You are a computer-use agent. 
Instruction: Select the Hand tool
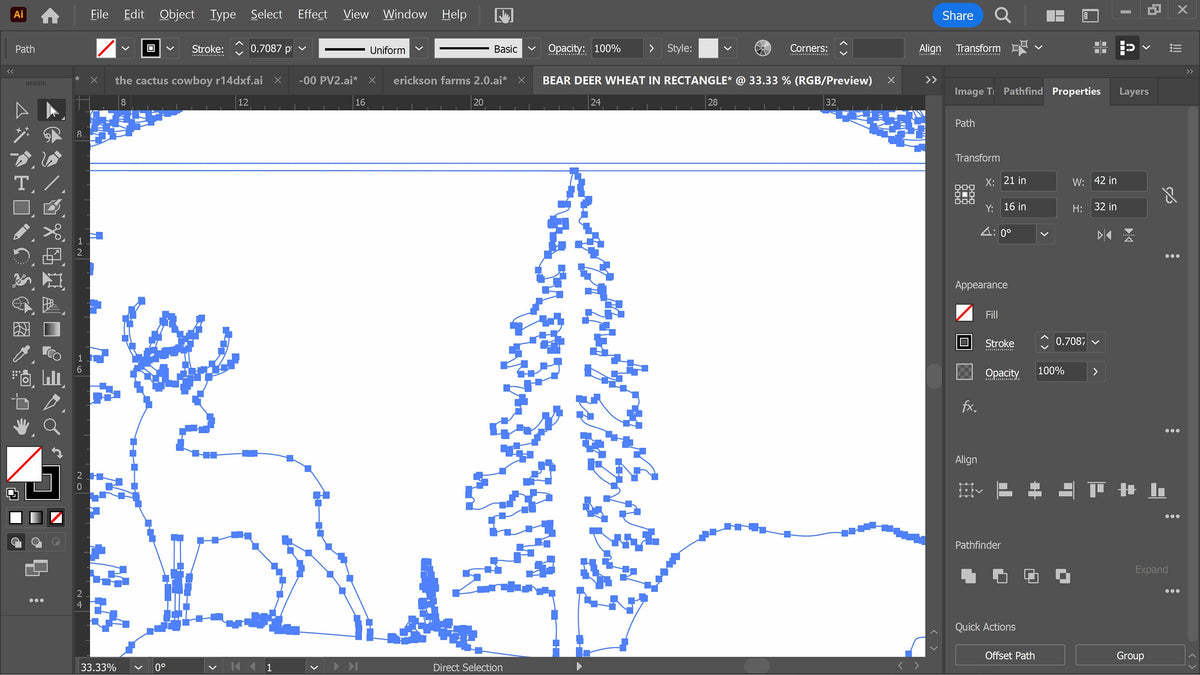21,427
